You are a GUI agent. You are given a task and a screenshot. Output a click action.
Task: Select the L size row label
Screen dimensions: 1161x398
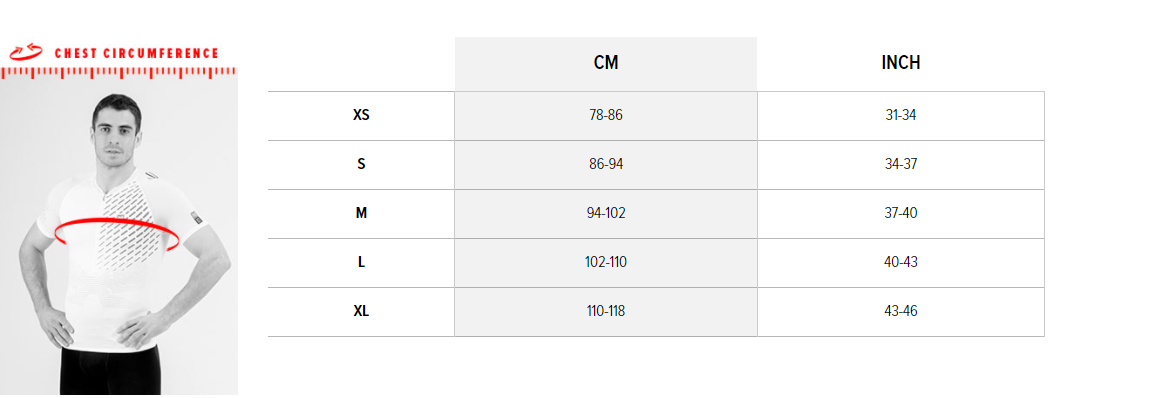(361, 263)
